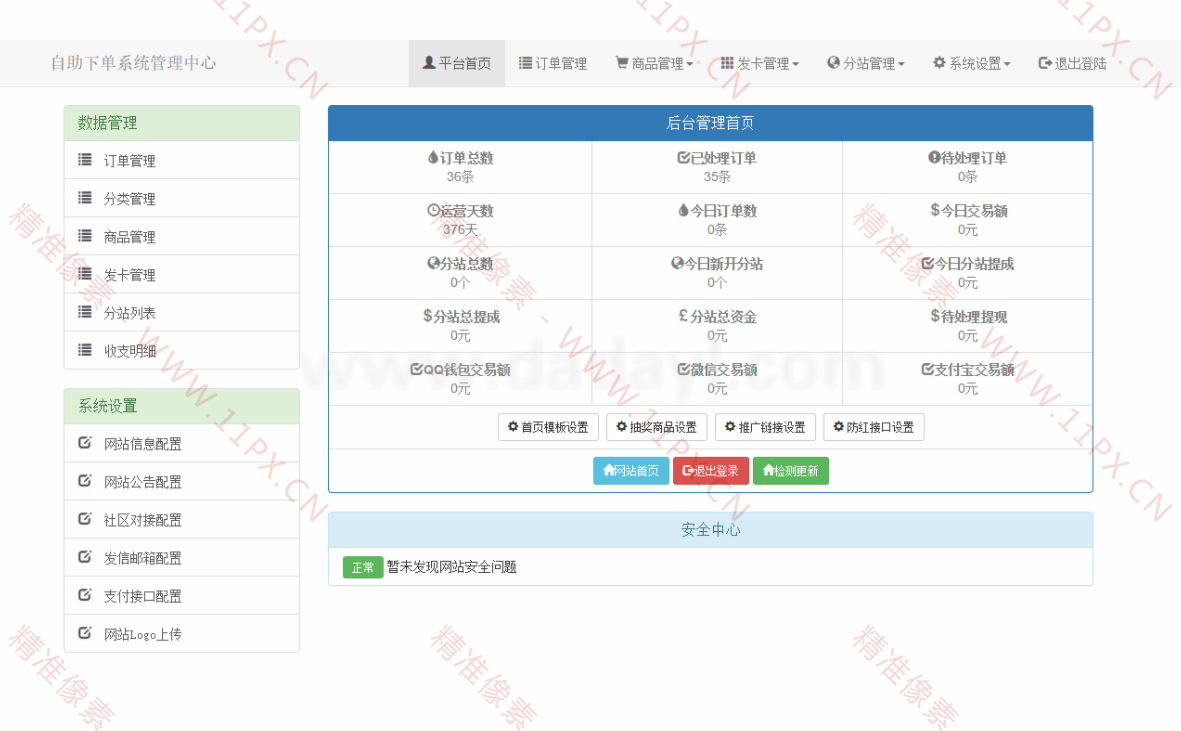Click cart icon on navbar 商品管理
1181x731 pixels.
[x=621, y=62]
